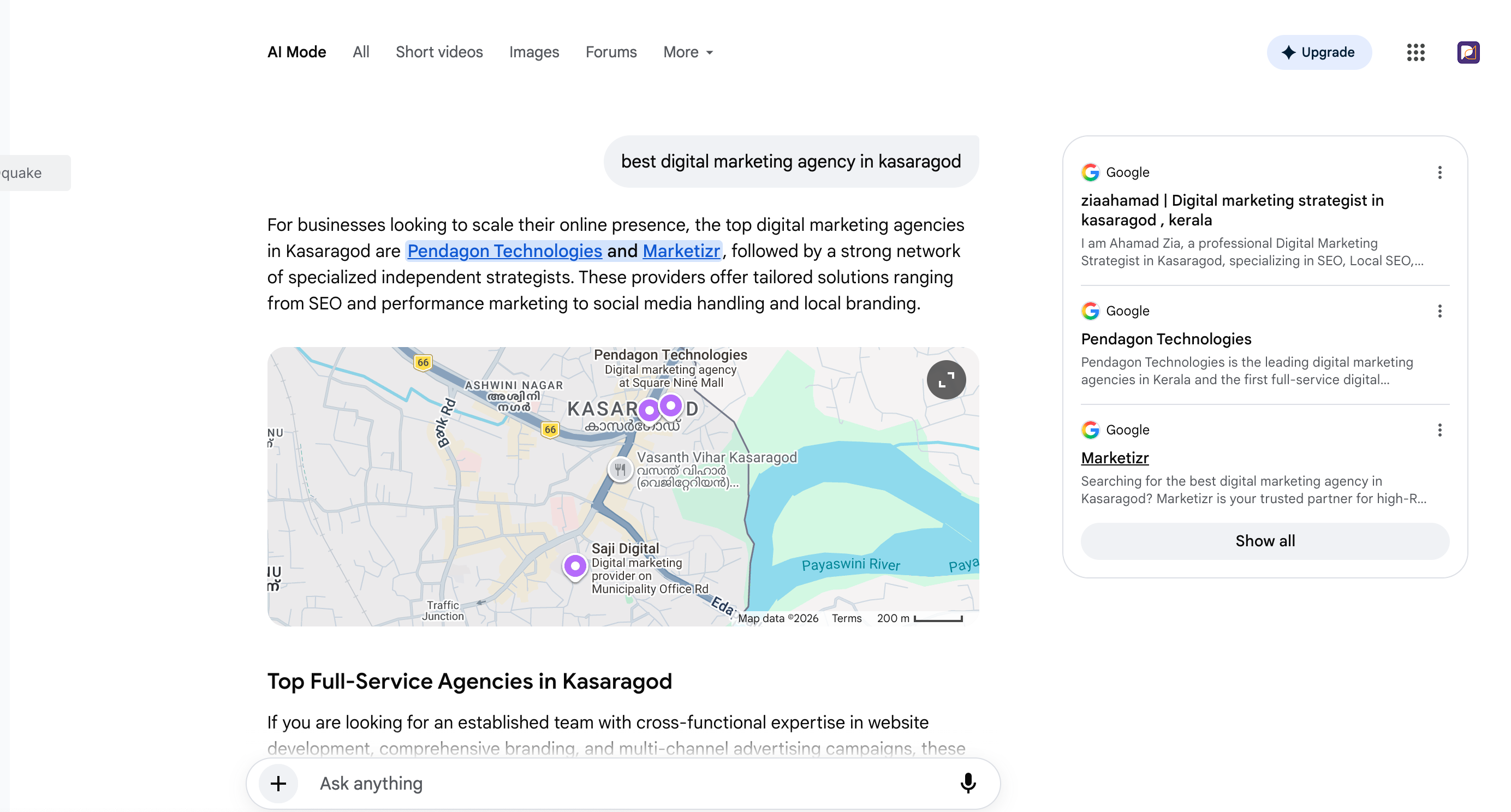Screen dimensions: 1511x812
Task: Open the Images tab
Action: pos(534,52)
